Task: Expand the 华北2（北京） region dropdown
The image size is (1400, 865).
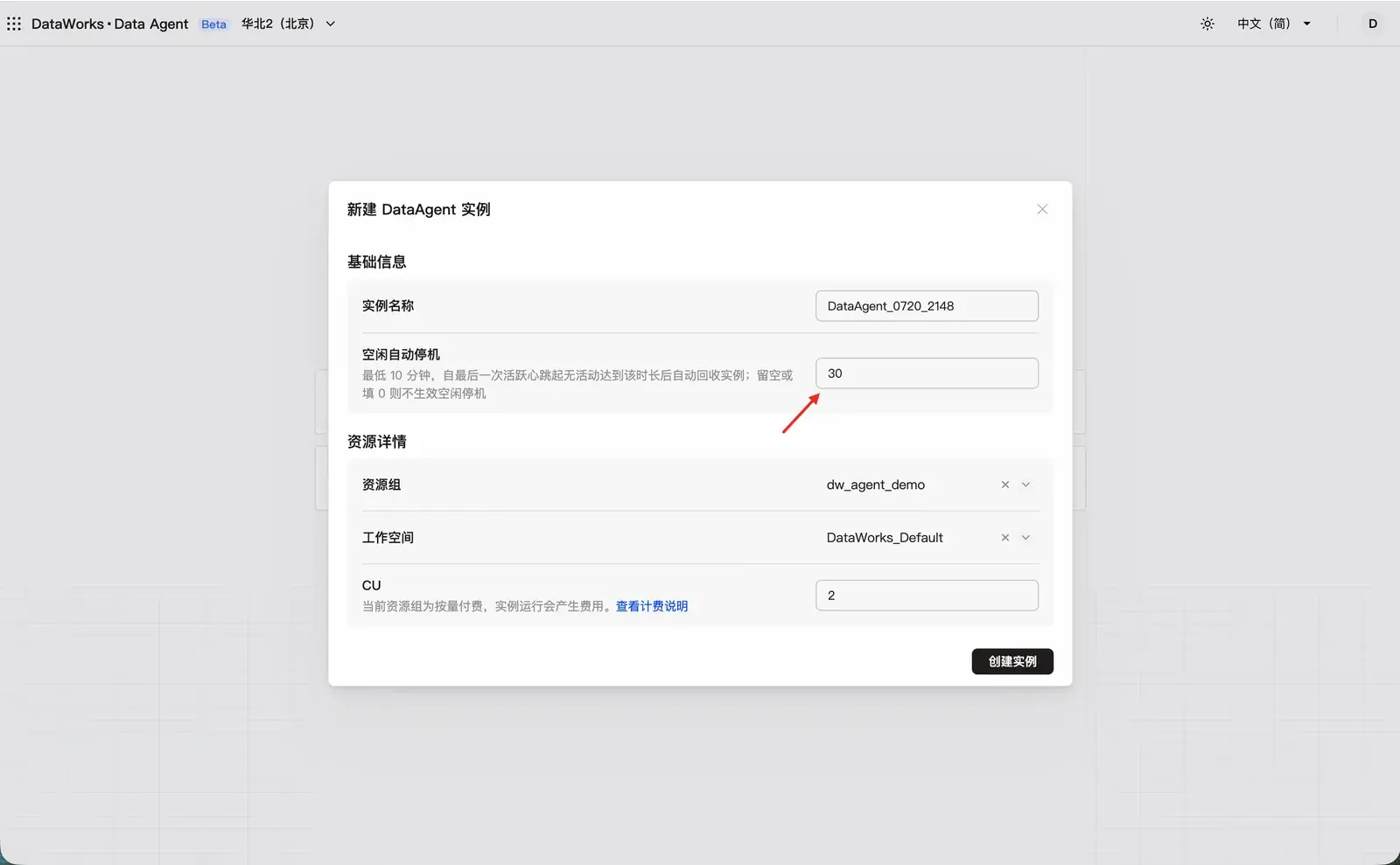Action: tap(289, 24)
